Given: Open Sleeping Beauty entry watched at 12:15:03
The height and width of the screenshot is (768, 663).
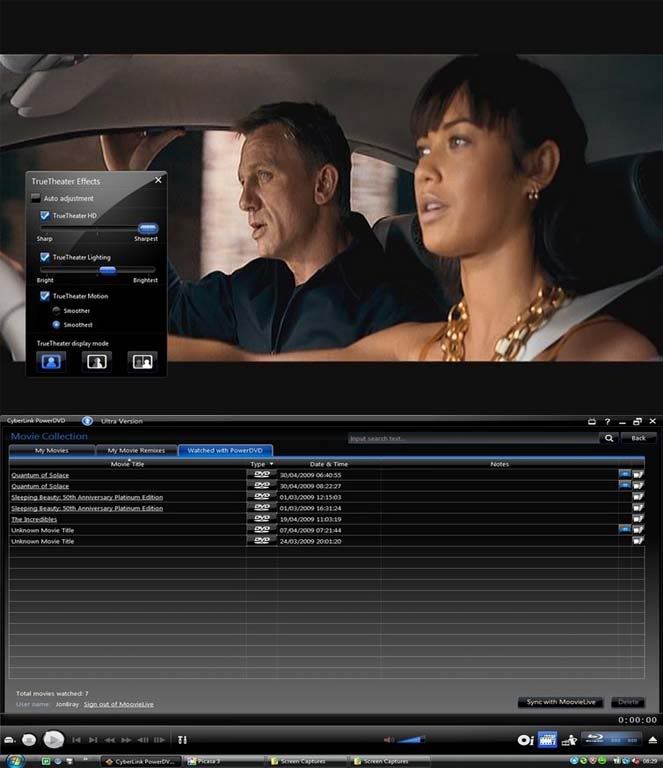Looking at the screenshot, I should coord(87,497).
